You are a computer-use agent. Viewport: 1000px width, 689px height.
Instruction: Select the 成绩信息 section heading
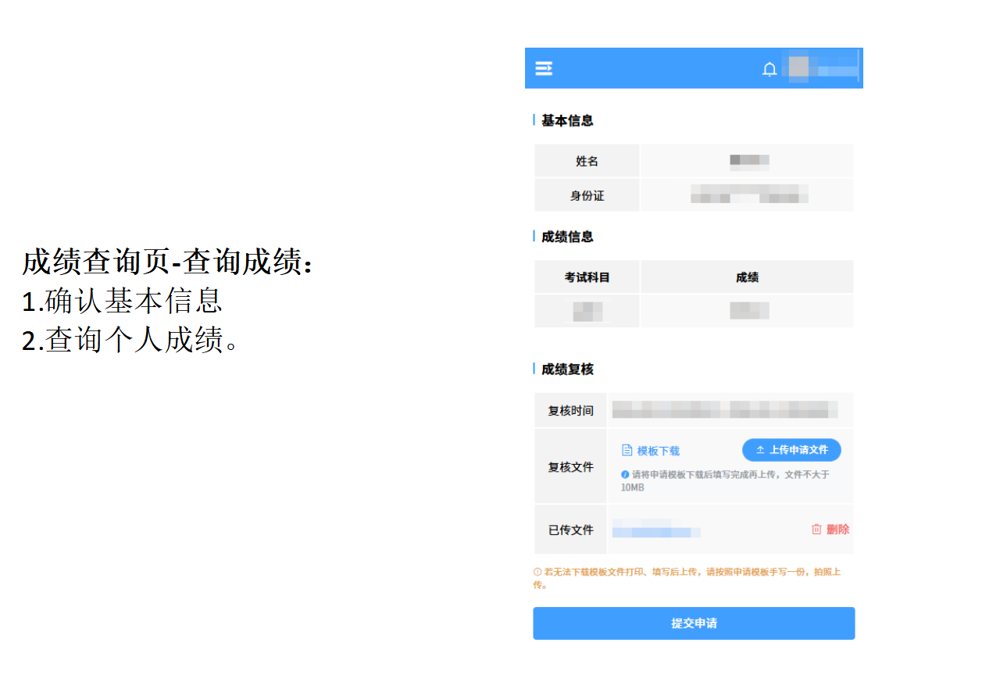(x=567, y=237)
